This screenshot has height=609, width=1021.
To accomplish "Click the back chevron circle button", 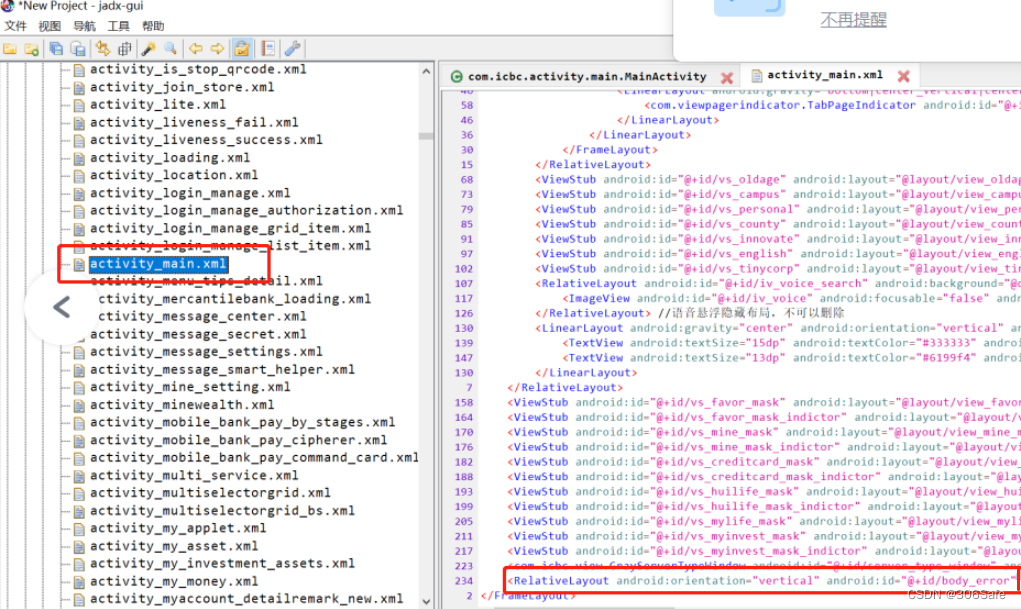I will pos(61,307).
